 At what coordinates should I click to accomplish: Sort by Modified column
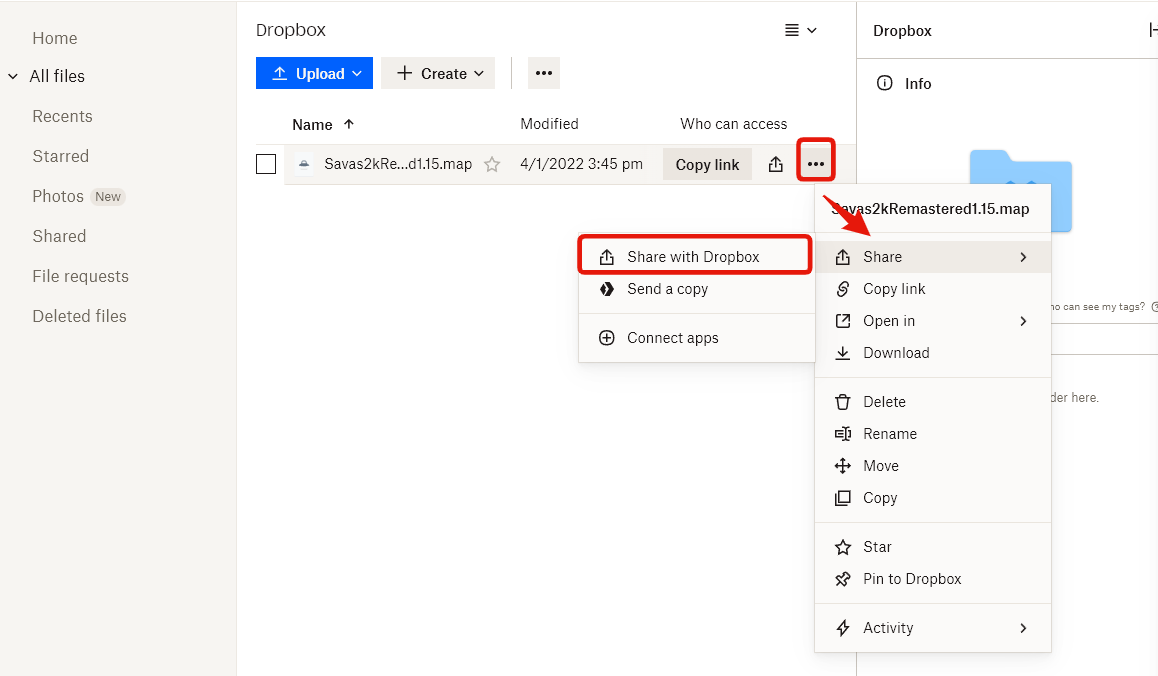click(549, 124)
